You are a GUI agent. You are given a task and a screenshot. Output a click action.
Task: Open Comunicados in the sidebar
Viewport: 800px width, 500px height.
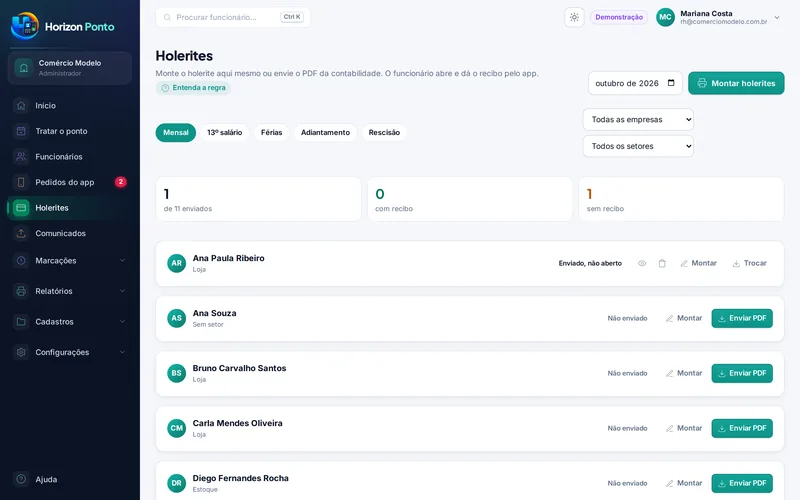pos(70,233)
